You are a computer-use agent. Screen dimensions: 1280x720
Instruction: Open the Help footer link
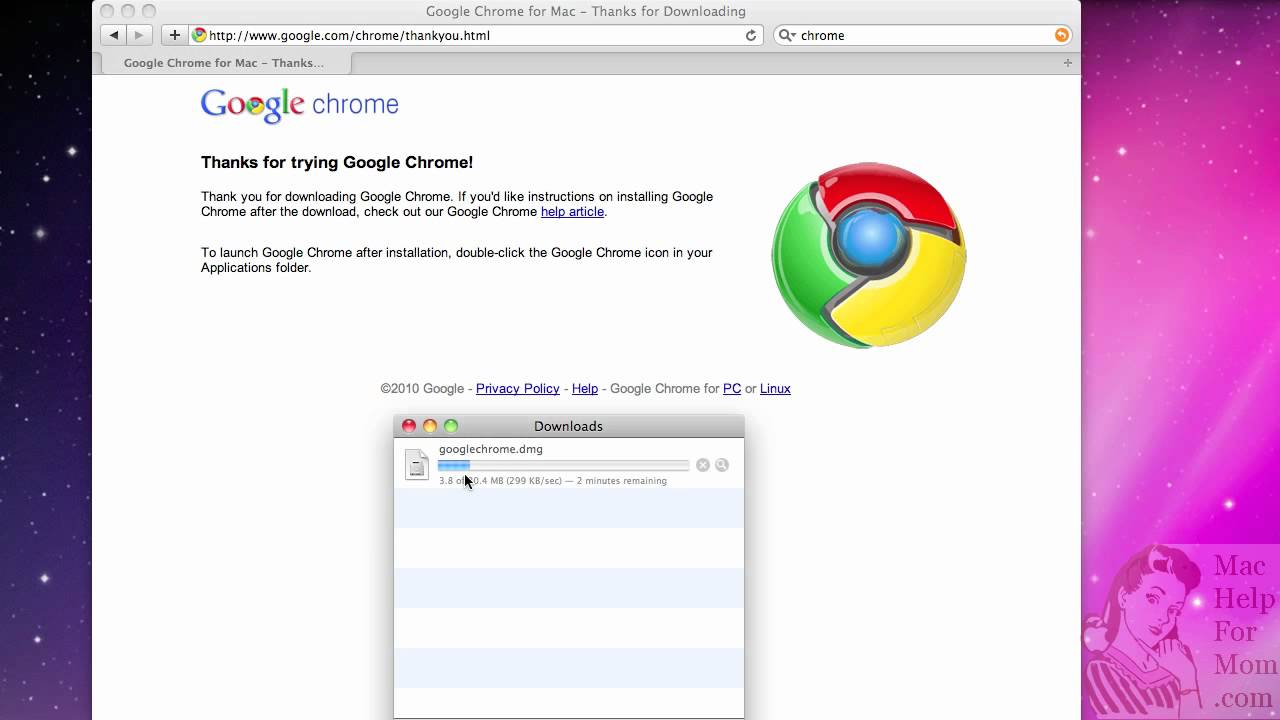[585, 389]
